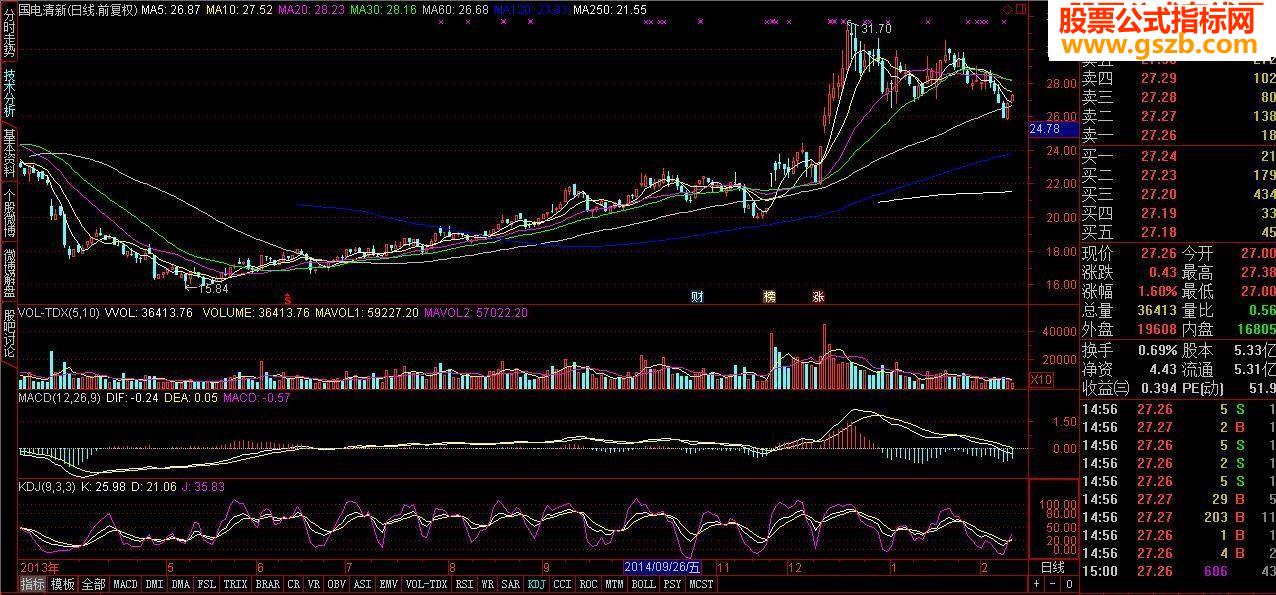Select the 买五 bid row at 27.18
The image size is (1276, 595).
[1178, 232]
